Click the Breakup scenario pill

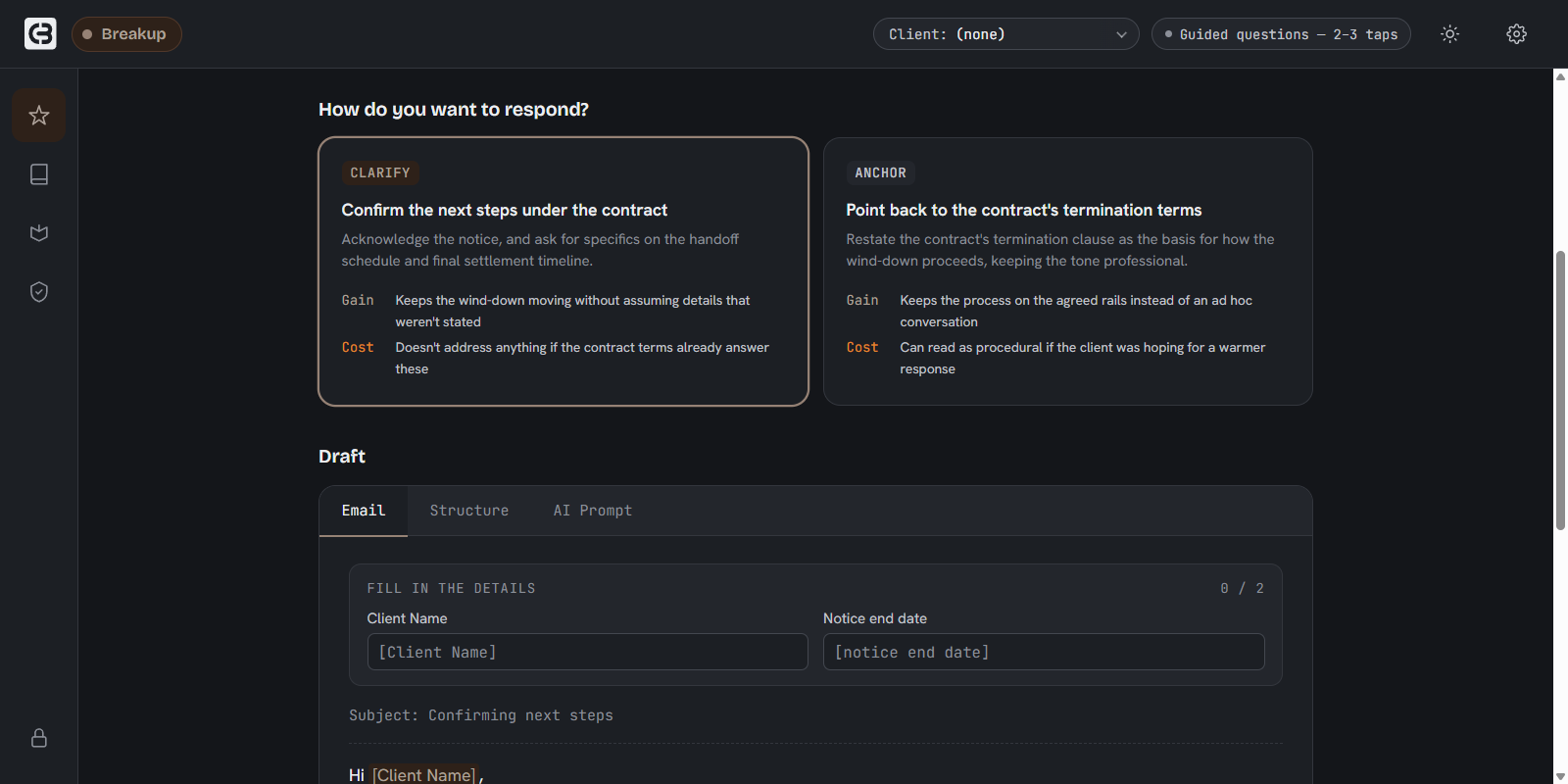click(x=126, y=34)
